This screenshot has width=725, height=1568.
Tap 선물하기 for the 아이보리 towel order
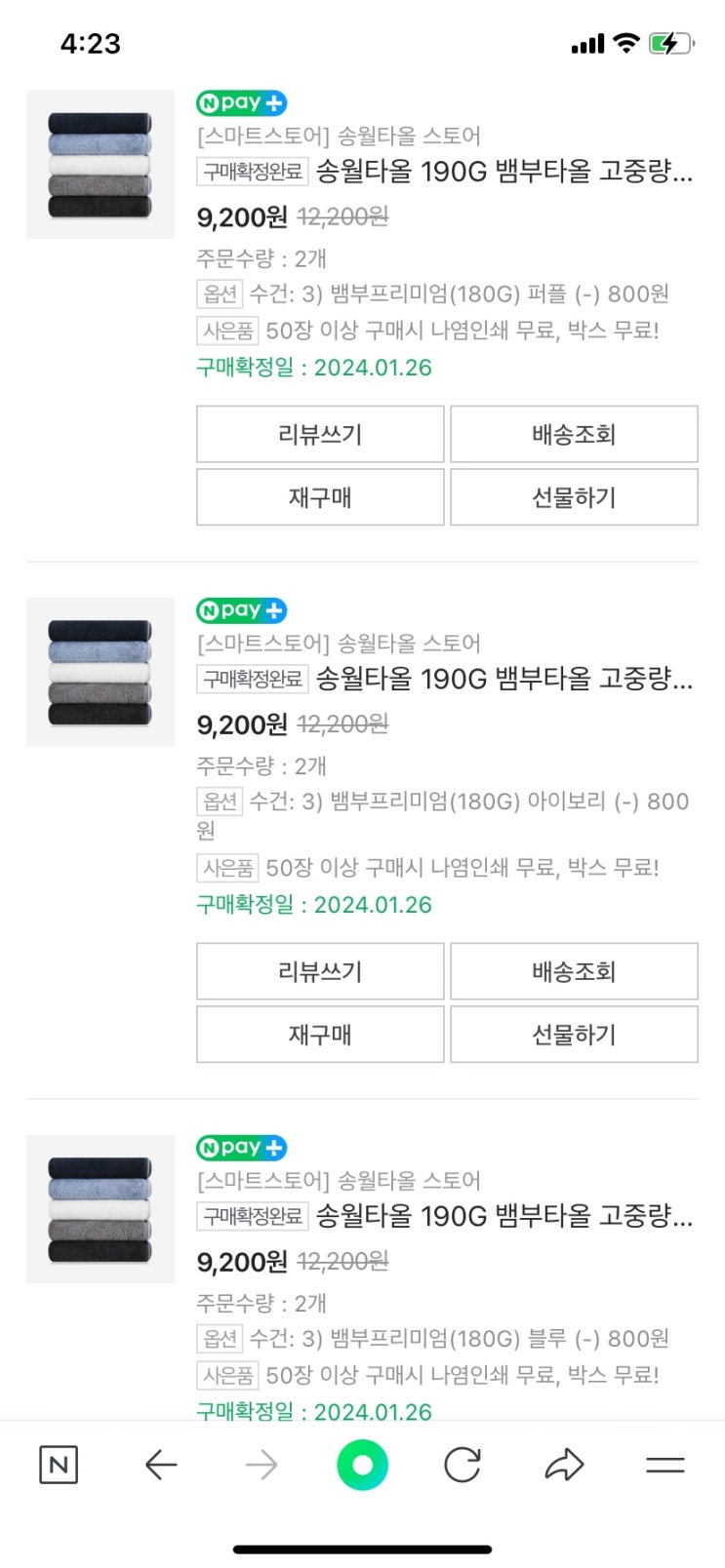(x=574, y=1035)
